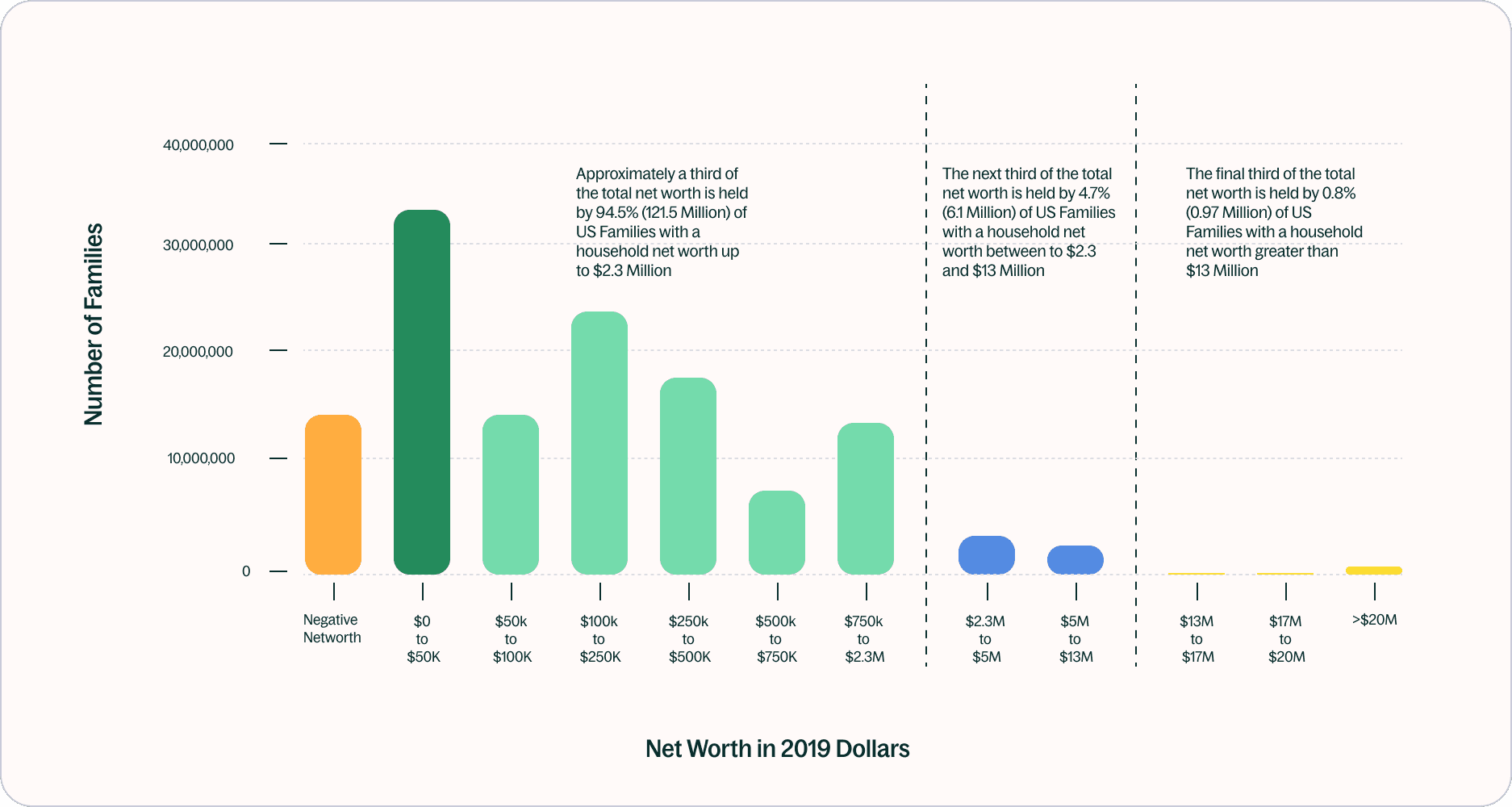Click the tall dark green $0 to $50K bar
The height and width of the screenshot is (807, 1512).
point(422,387)
